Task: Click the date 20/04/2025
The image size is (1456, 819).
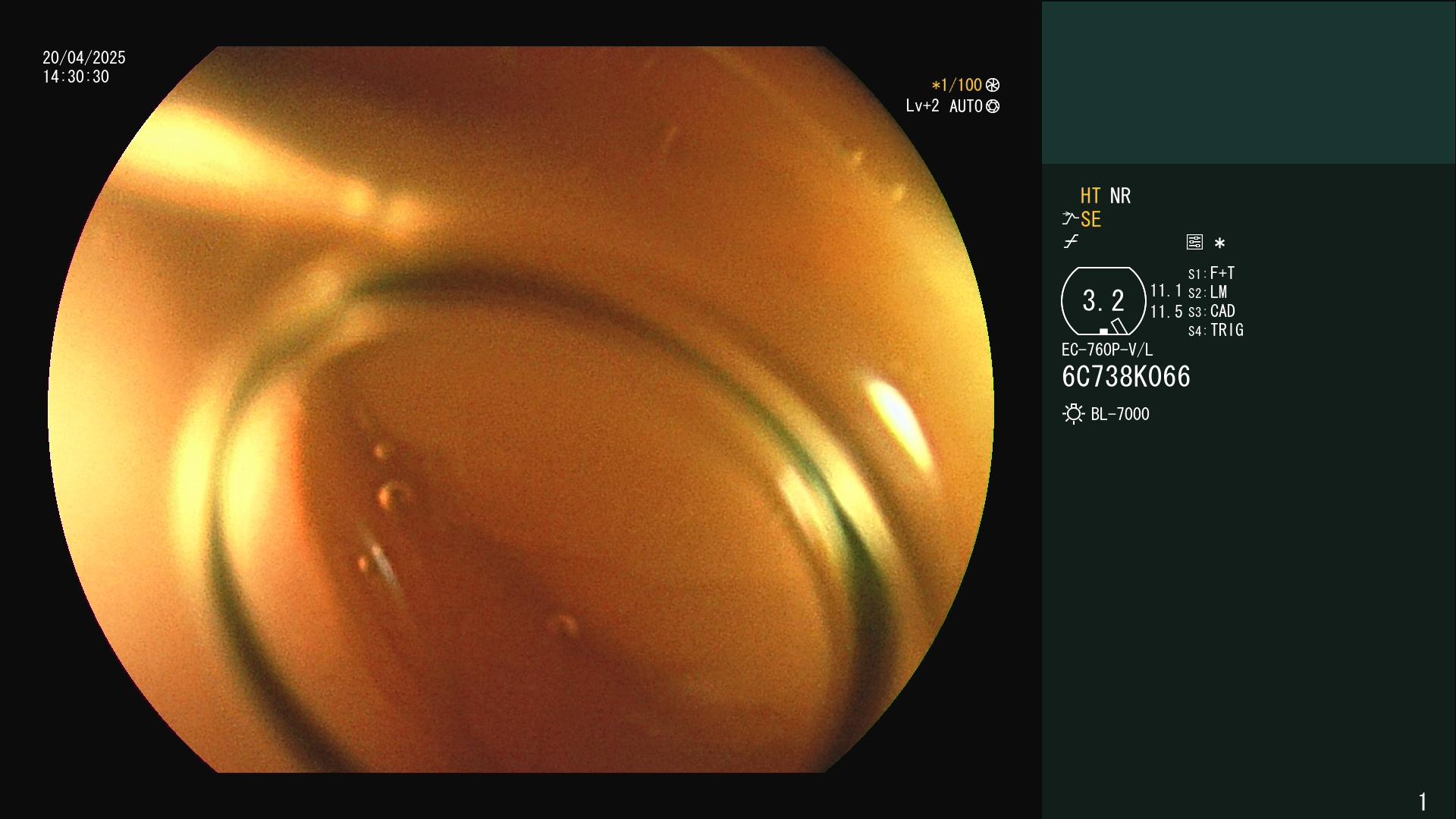Action: tap(84, 58)
